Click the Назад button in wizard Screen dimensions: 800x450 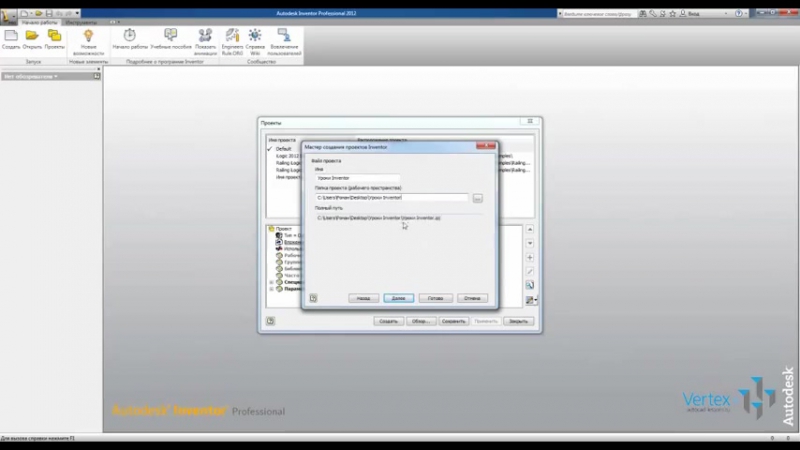tap(363, 298)
